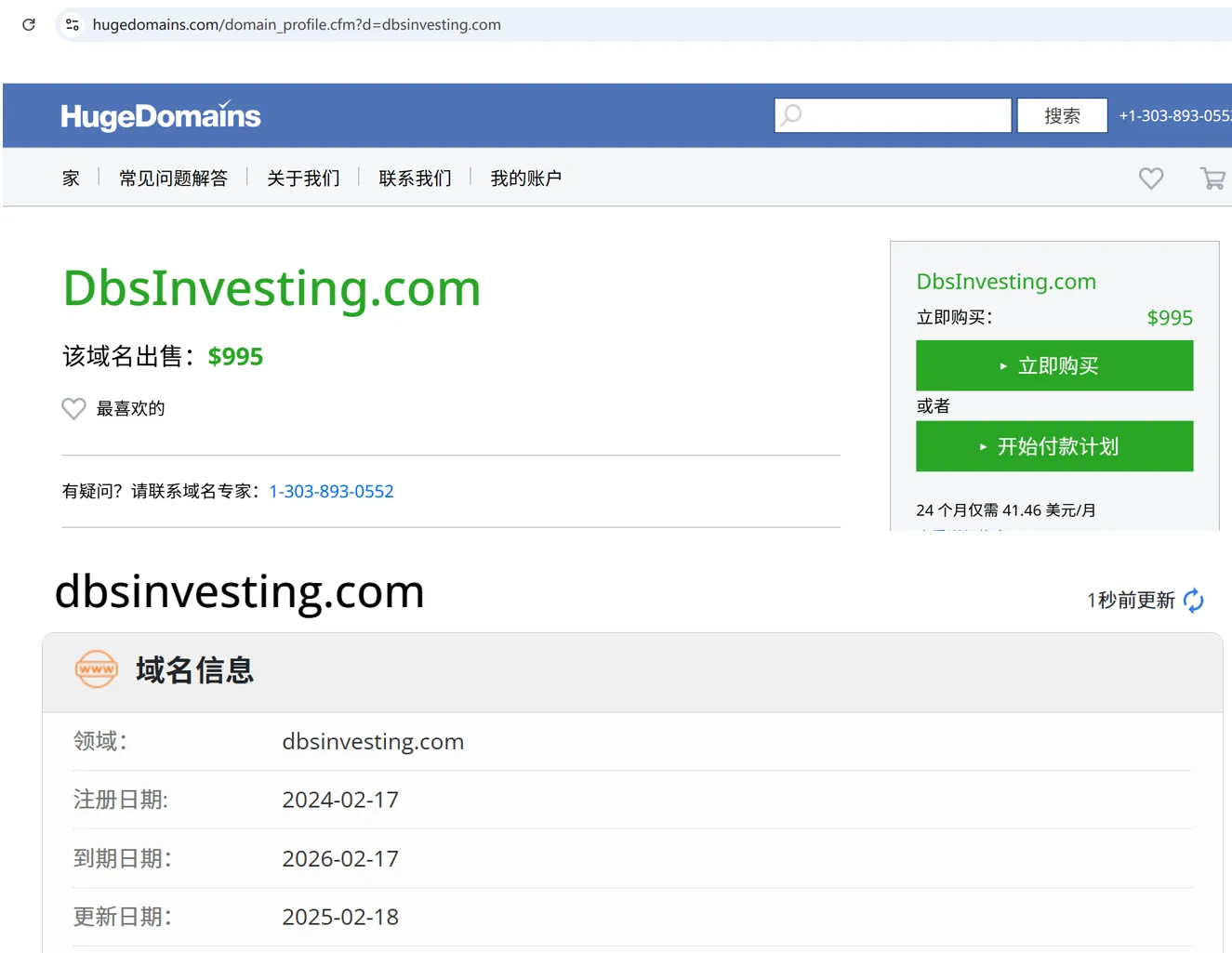This screenshot has height=953, width=1232.
Task: Click the +1-303-893-0552 header phone number
Action: [x=1175, y=115]
